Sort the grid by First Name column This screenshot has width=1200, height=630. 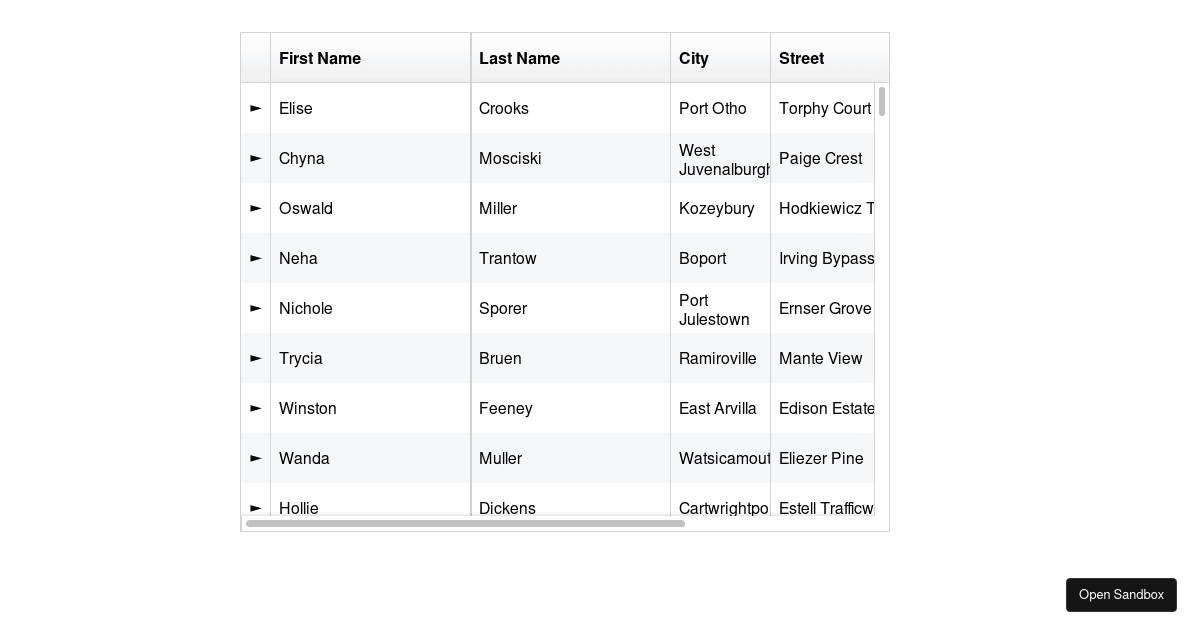pos(320,58)
